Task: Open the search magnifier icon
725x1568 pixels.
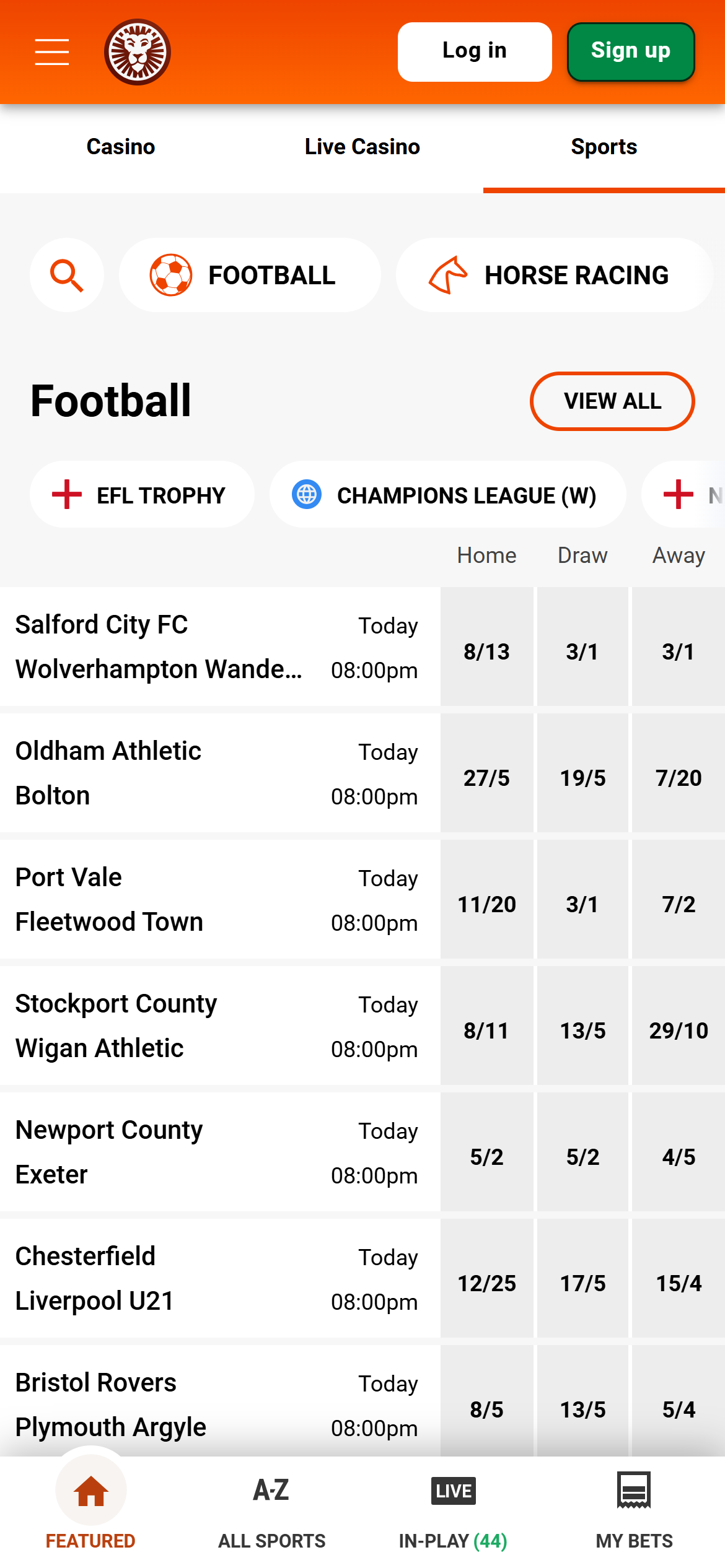Action: click(67, 275)
